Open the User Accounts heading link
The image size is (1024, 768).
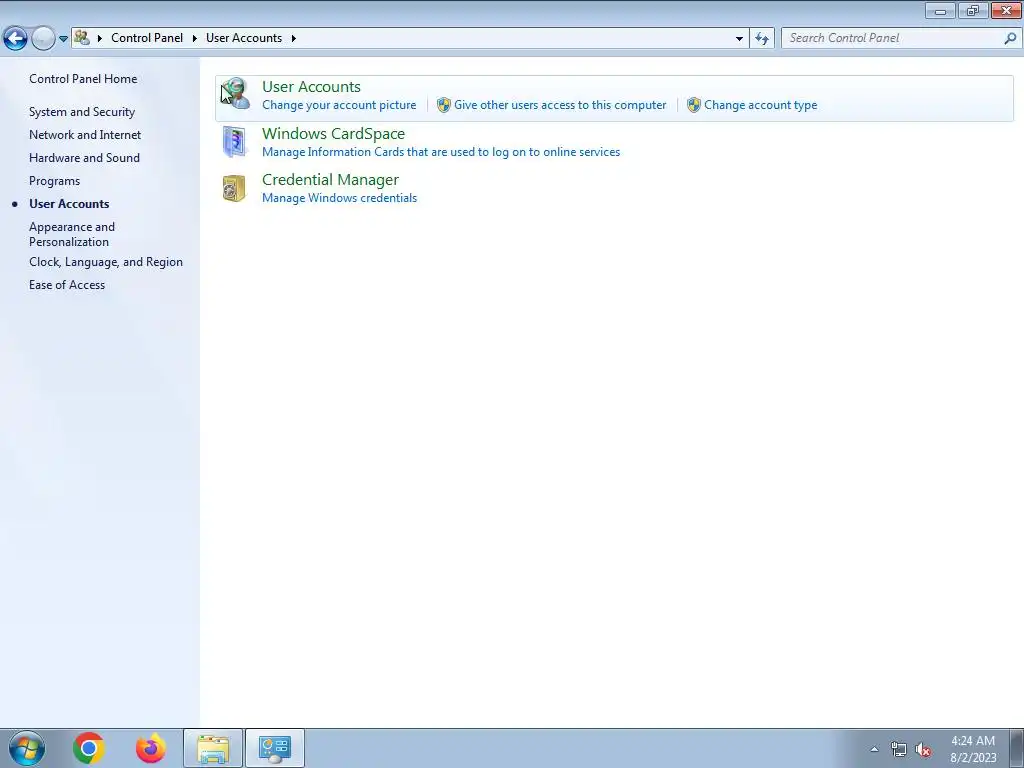pos(311,86)
